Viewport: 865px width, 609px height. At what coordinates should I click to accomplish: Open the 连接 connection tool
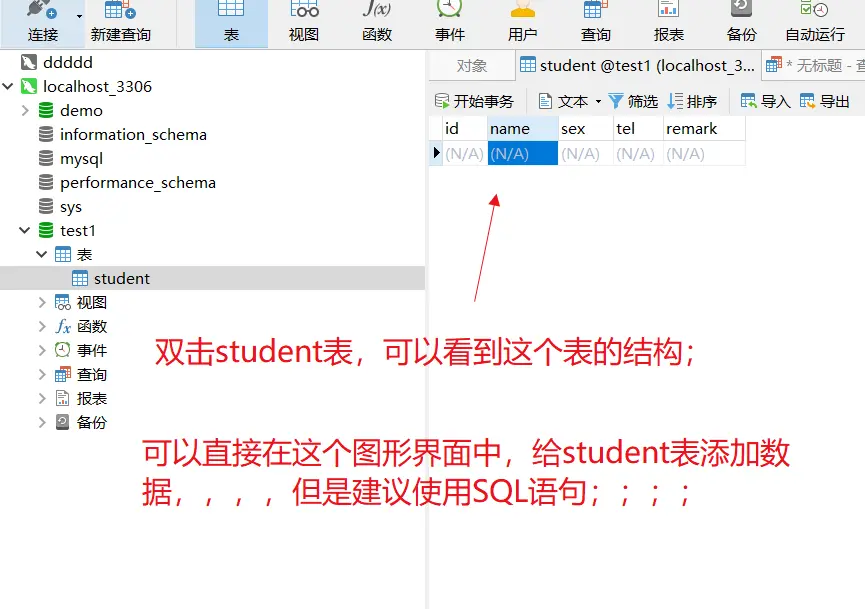41,23
